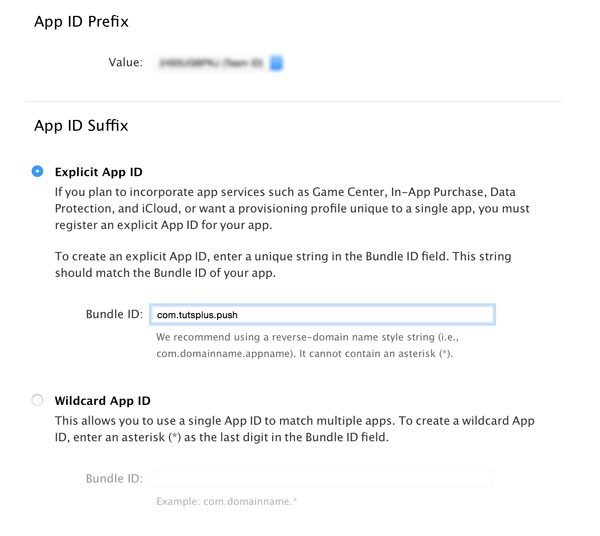The width and height of the screenshot is (600, 536).
Task: Click the Example: com.domainname.* placeholder text
Action: (x=227, y=501)
